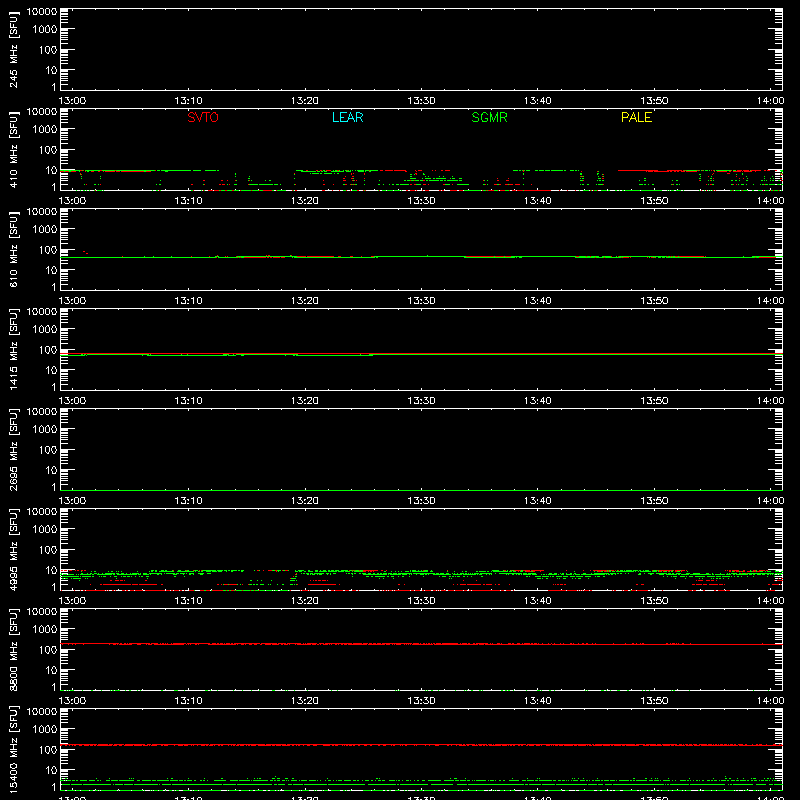This screenshot has height=800, width=800.
Task: Click 13:20 tick under the 610 MHz plot
Action: tap(305, 301)
